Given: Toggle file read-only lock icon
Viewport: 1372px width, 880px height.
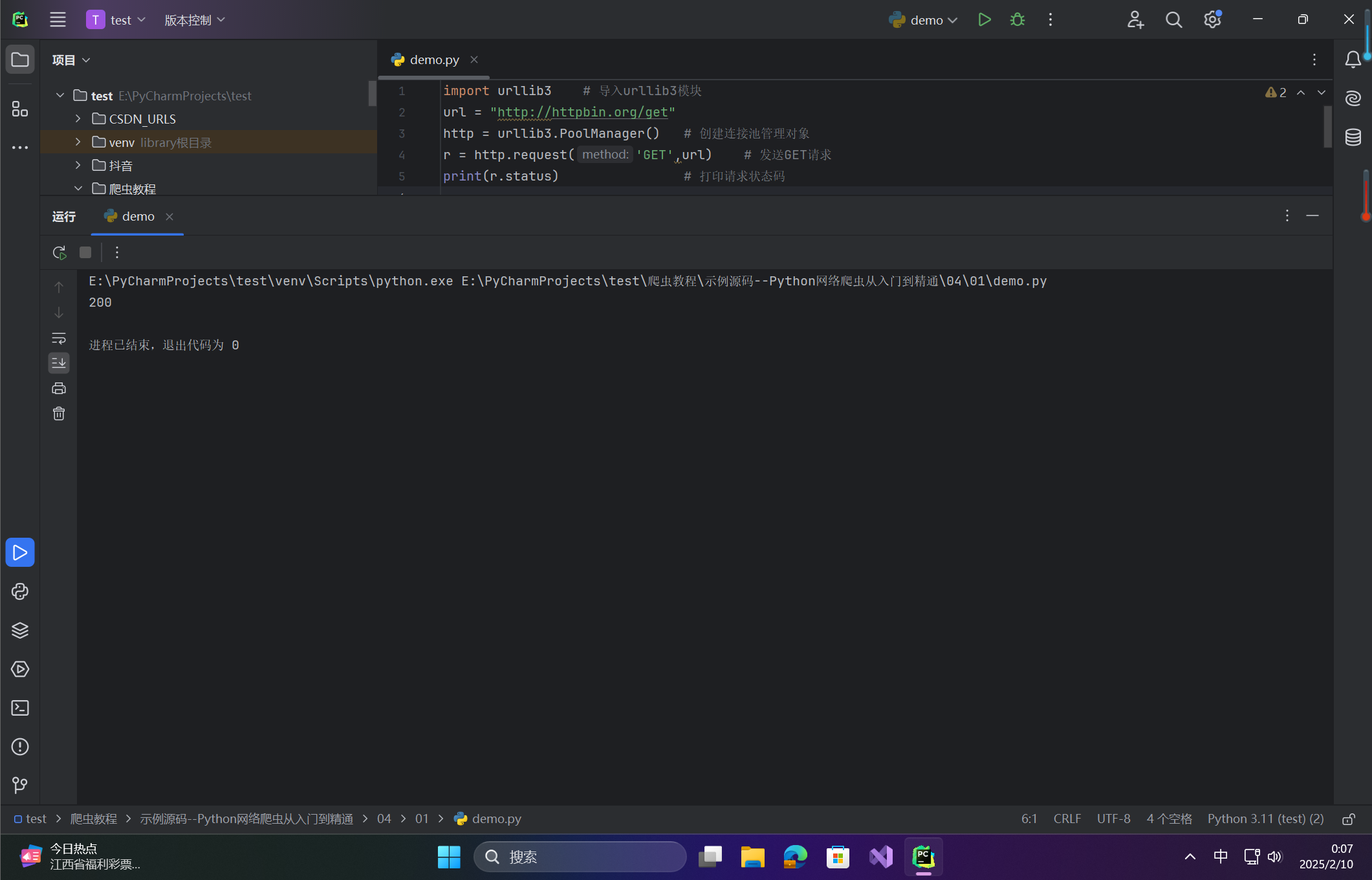Looking at the screenshot, I should pyautogui.click(x=1349, y=819).
